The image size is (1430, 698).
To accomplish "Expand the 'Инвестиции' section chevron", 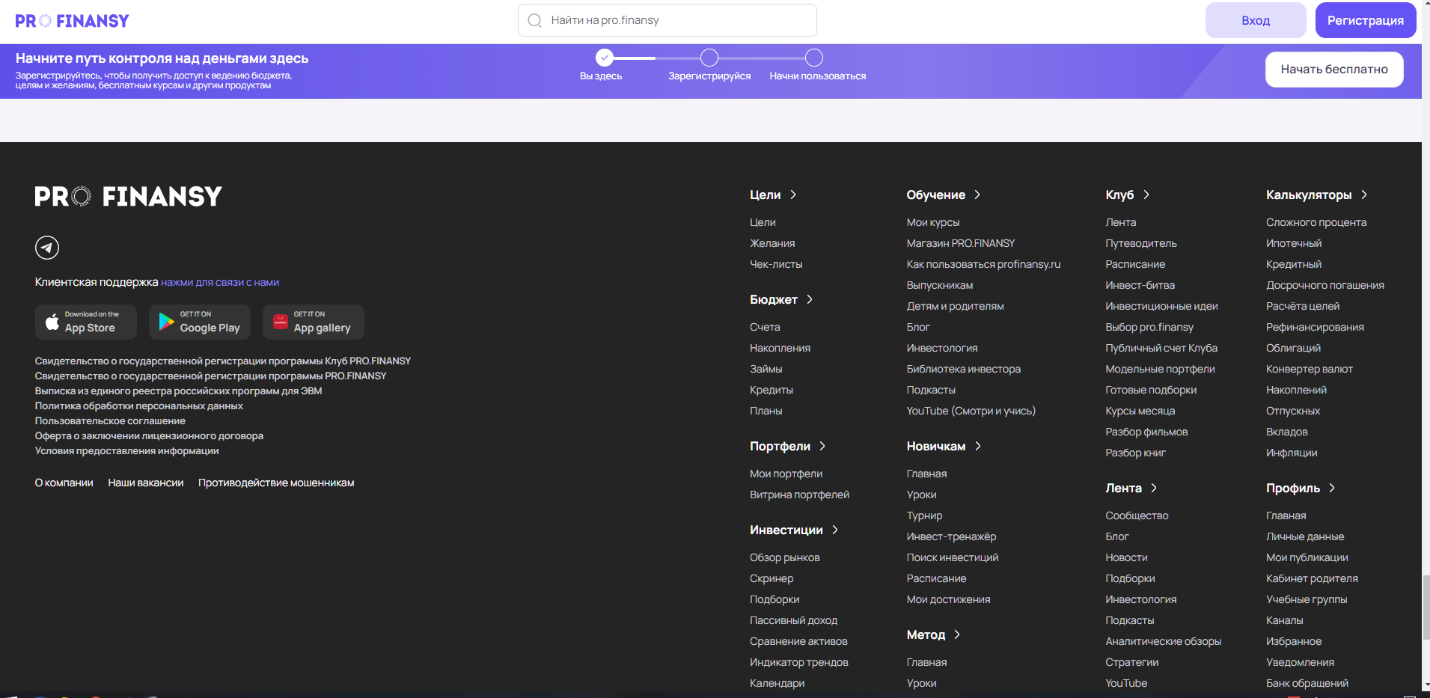I will point(835,530).
